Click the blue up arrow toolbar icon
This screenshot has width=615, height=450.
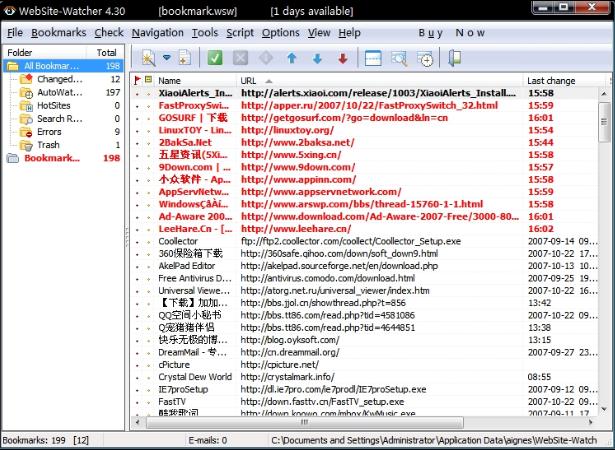point(292,58)
